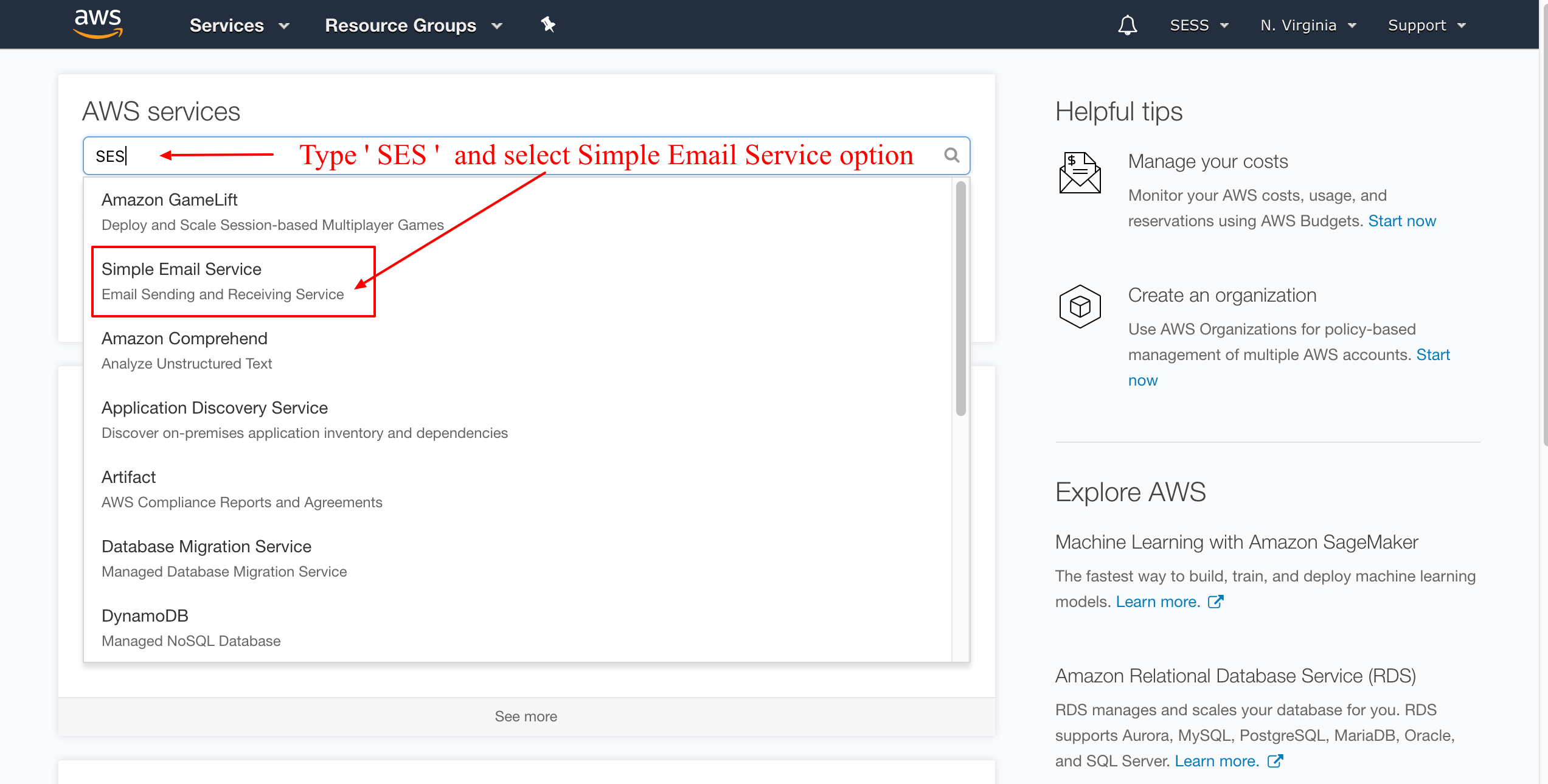Click the SageMaker external link icon
Viewport: 1548px width, 784px height.
(1215, 602)
